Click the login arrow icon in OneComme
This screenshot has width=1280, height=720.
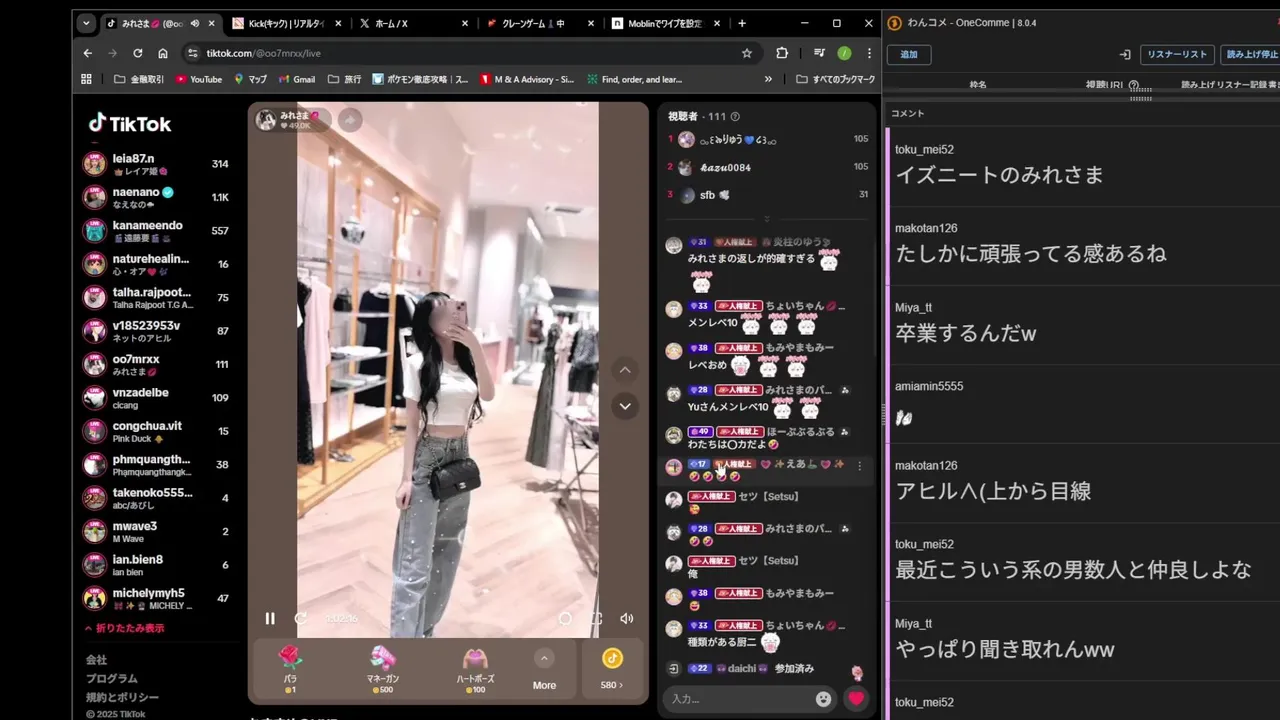1124,54
